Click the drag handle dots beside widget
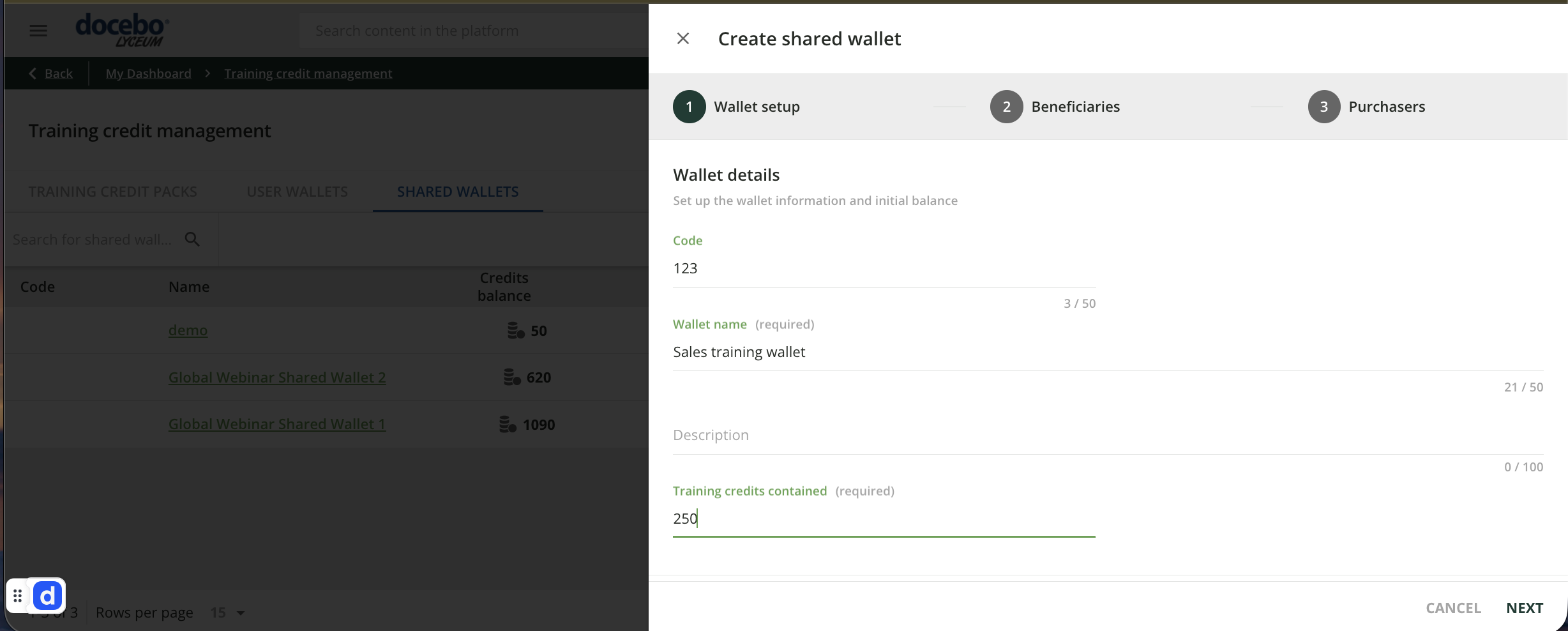1568x631 pixels. pyautogui.click(x=18, y=597)
